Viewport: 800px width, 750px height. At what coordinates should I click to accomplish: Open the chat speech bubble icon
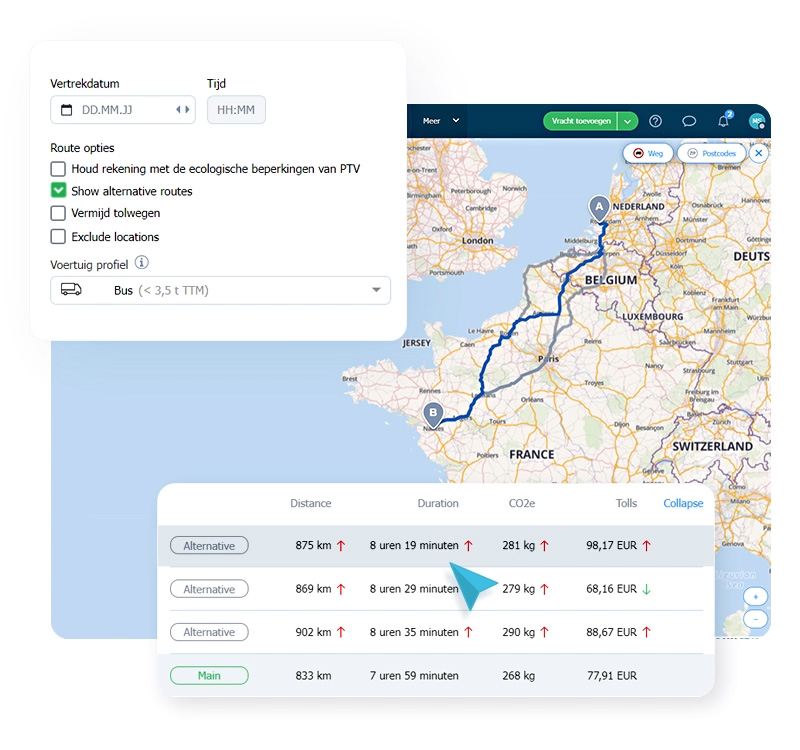click(x=689, y=121)
